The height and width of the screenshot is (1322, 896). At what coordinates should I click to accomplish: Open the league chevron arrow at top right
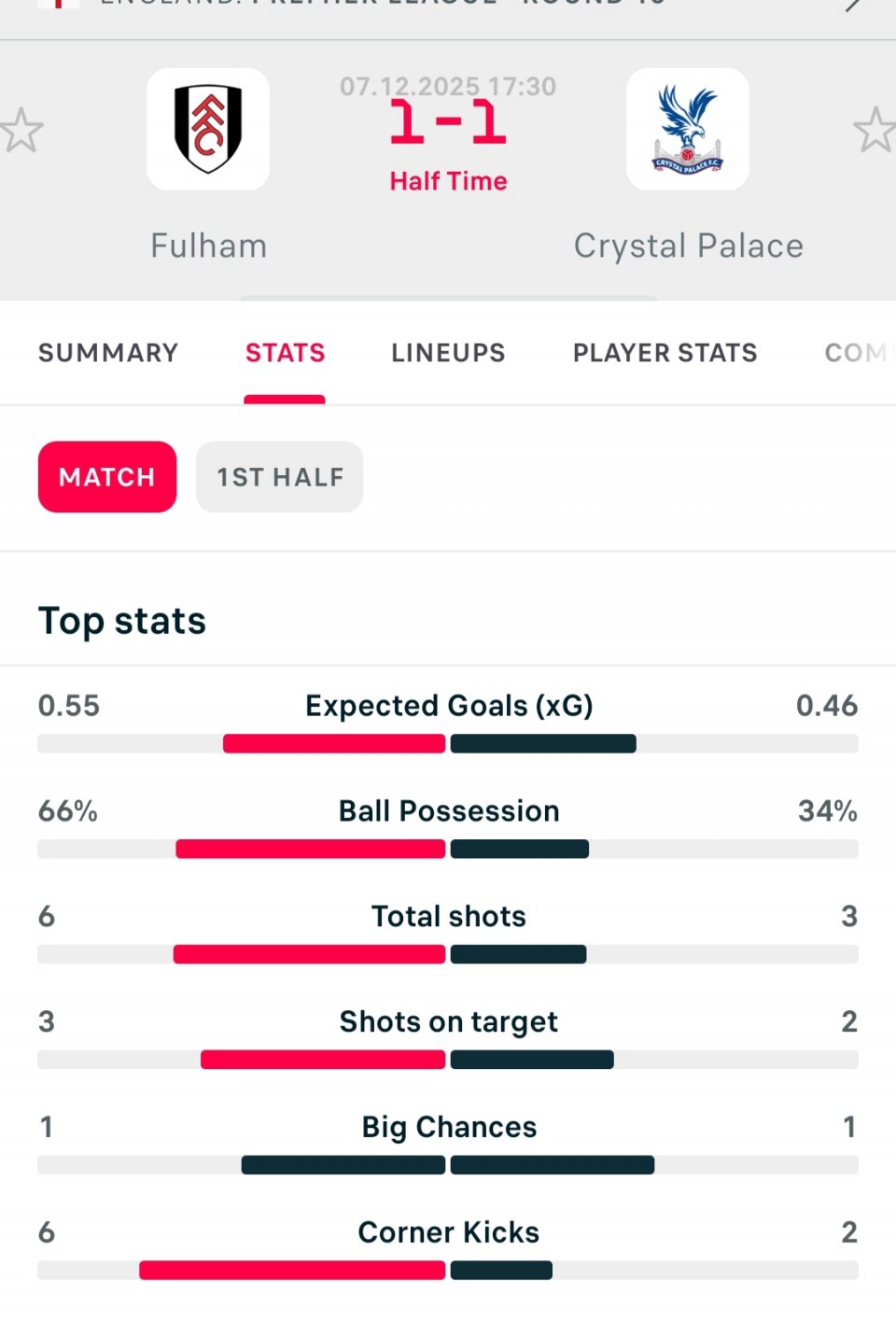tap(854, 5)
